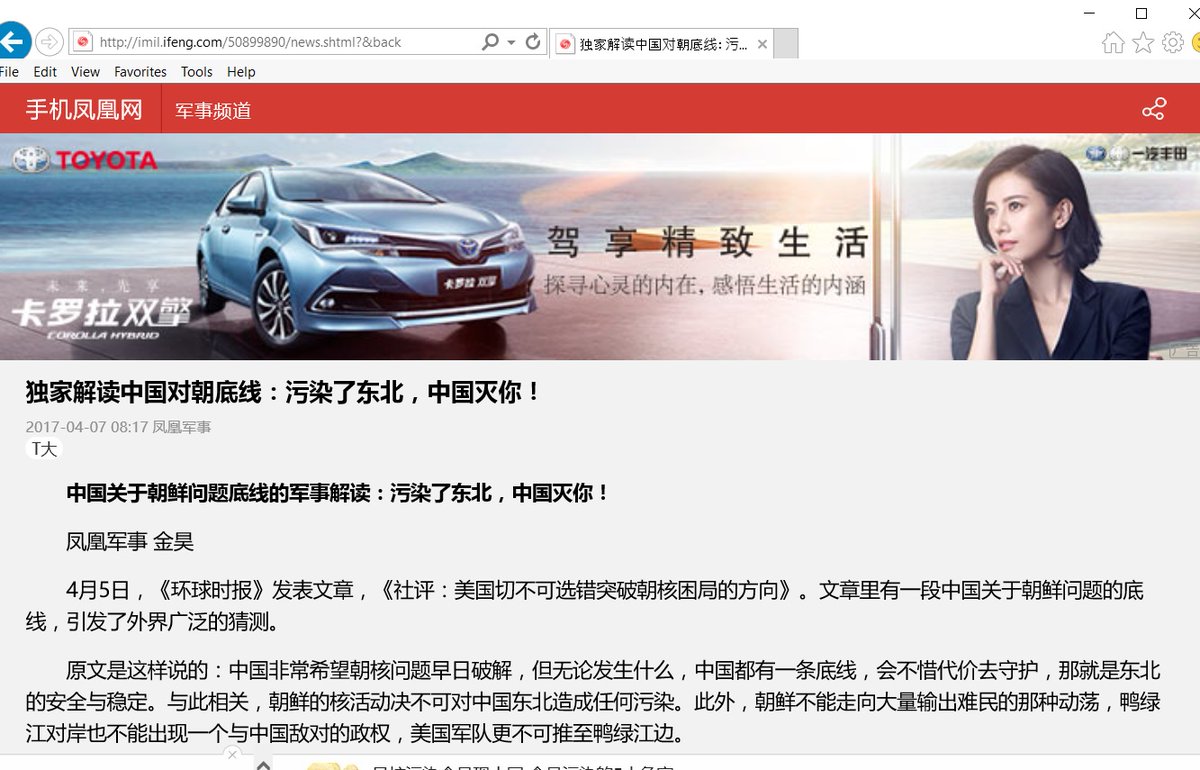Click the Toyota Corolla hybrid ad banner
The image size is (1200, 770).
pyautogui.click(x=600, y=247)
